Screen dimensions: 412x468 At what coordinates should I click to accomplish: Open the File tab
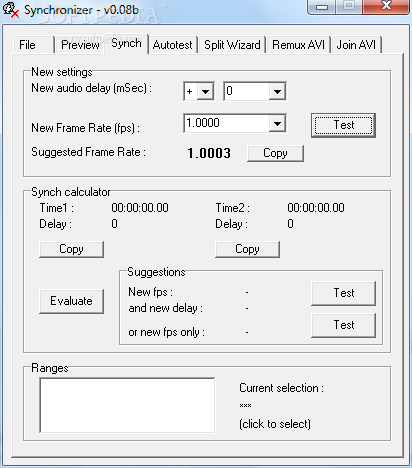coord(34,45)
